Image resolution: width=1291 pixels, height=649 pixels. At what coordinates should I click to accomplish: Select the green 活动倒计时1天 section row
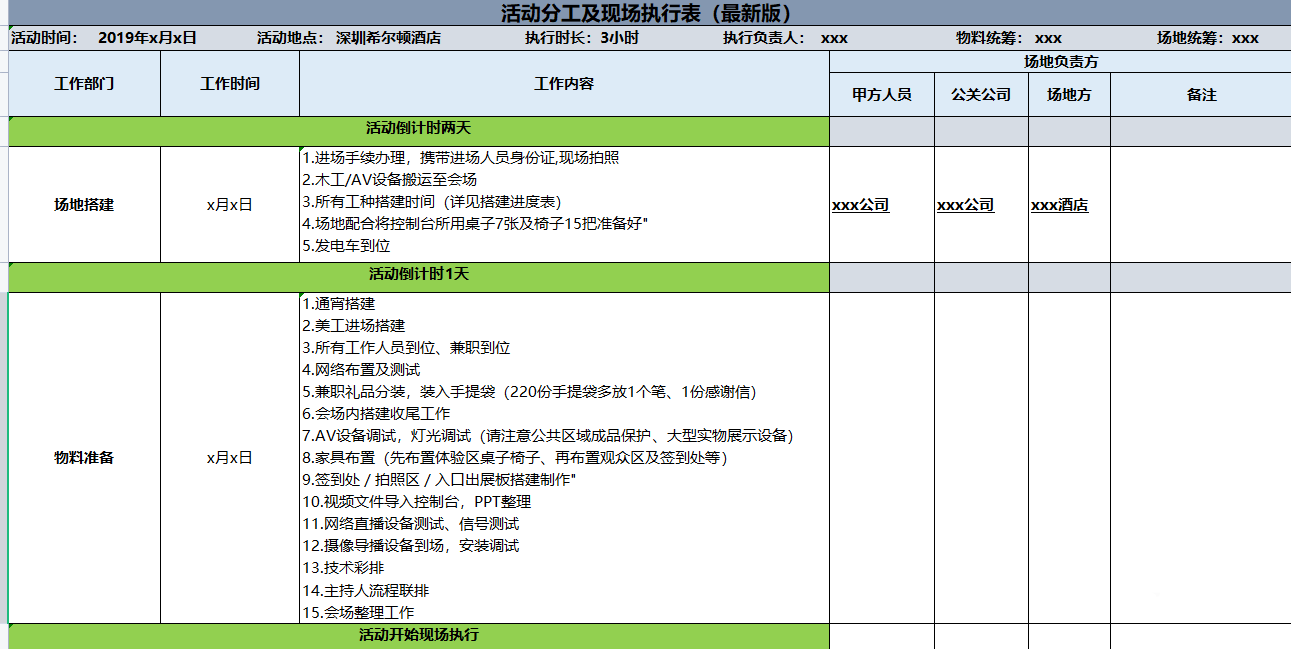[x=418, y=274]
